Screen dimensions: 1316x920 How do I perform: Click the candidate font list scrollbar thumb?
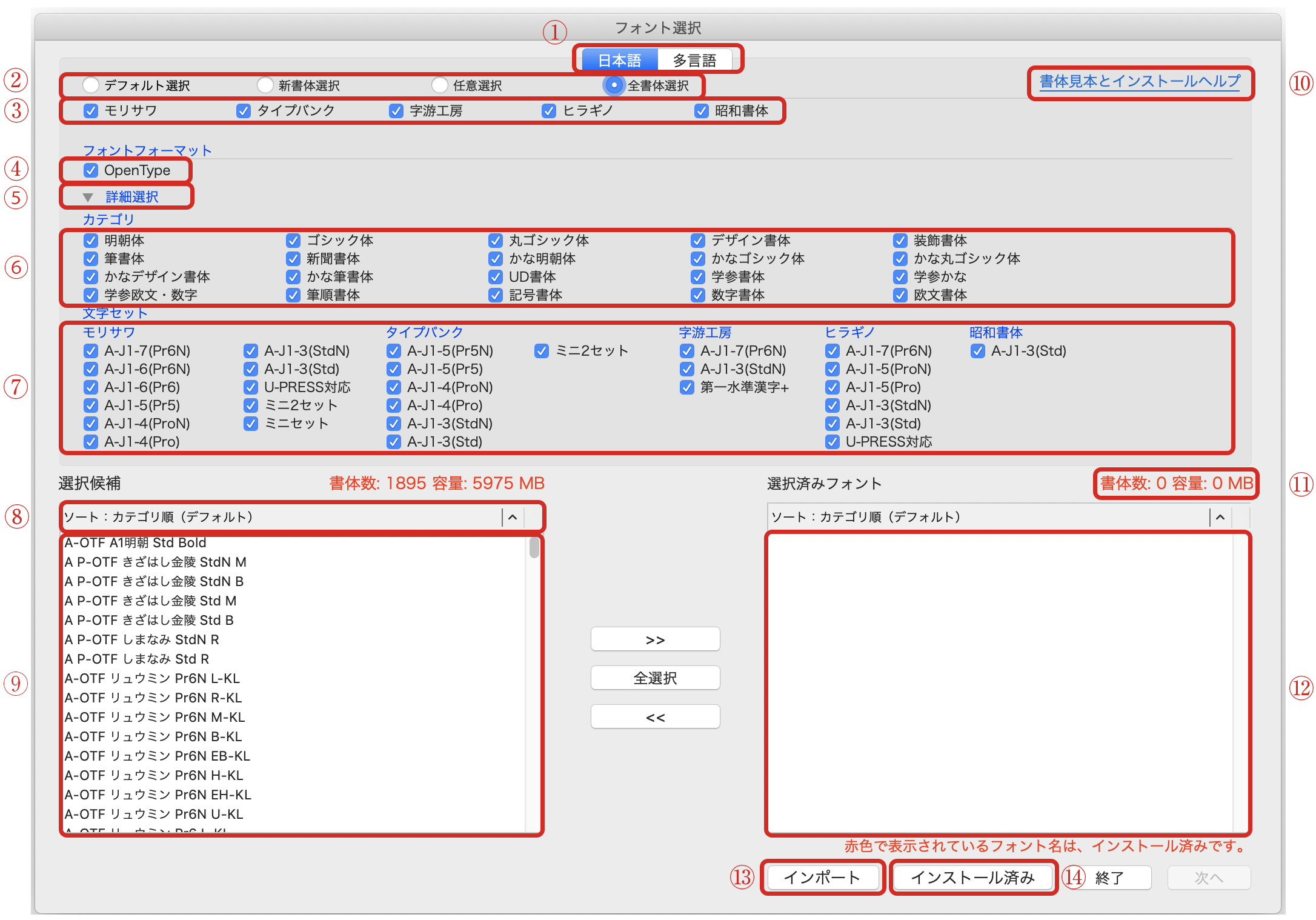534,547
